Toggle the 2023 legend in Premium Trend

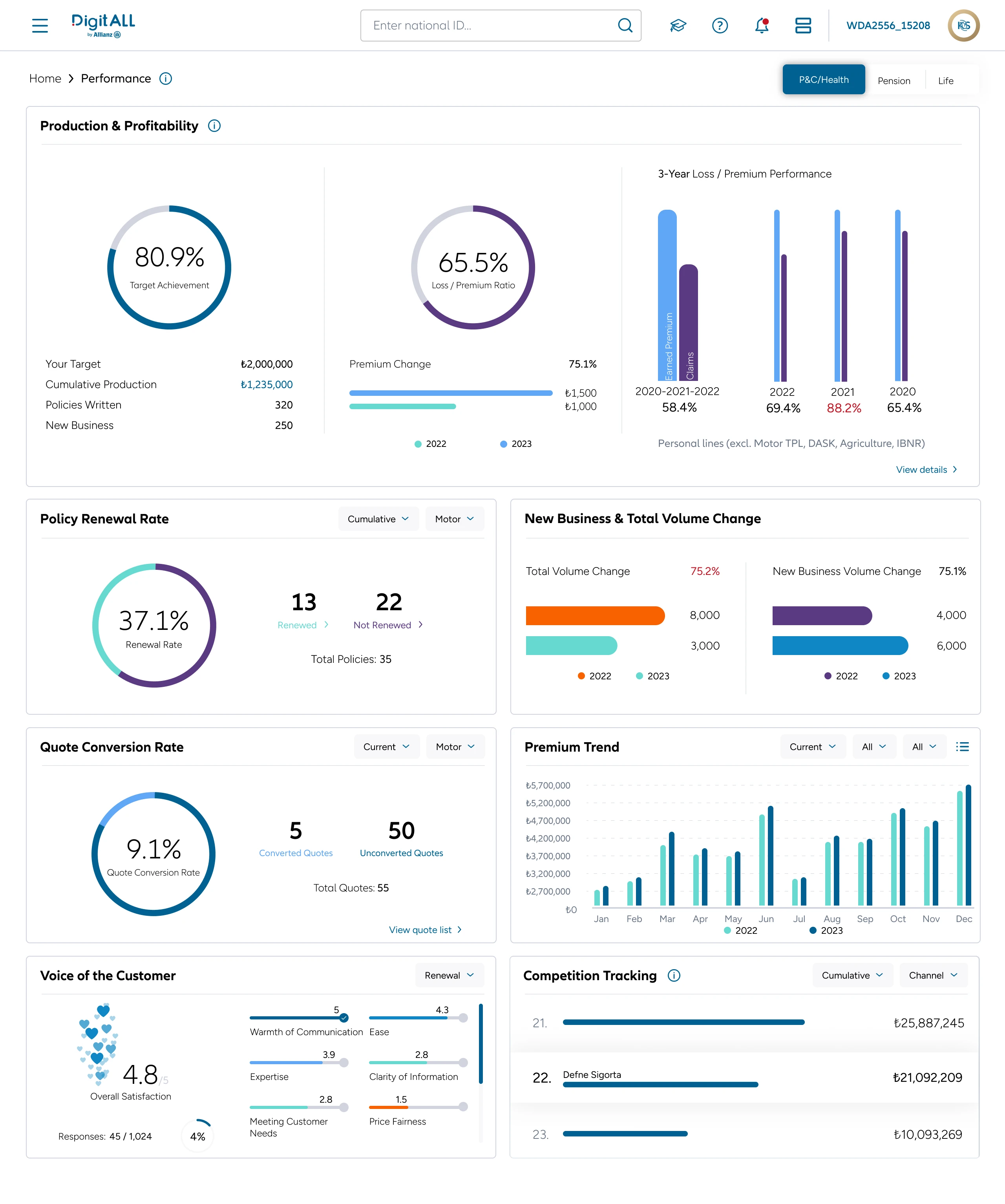826,931
